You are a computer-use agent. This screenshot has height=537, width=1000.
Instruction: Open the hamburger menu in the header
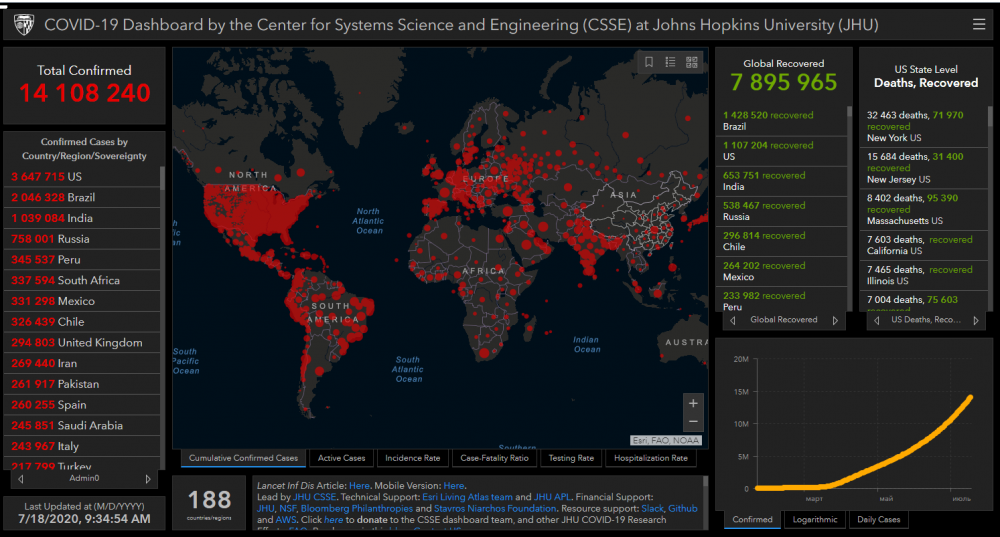click(x=978, y=24)
